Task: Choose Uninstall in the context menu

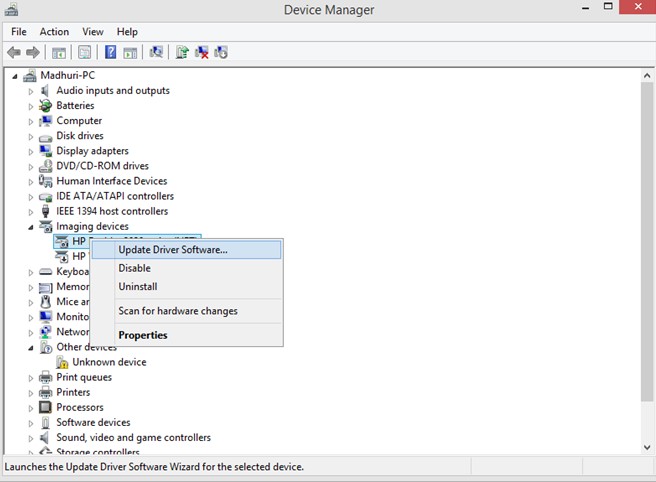Action: coord(186,287)
